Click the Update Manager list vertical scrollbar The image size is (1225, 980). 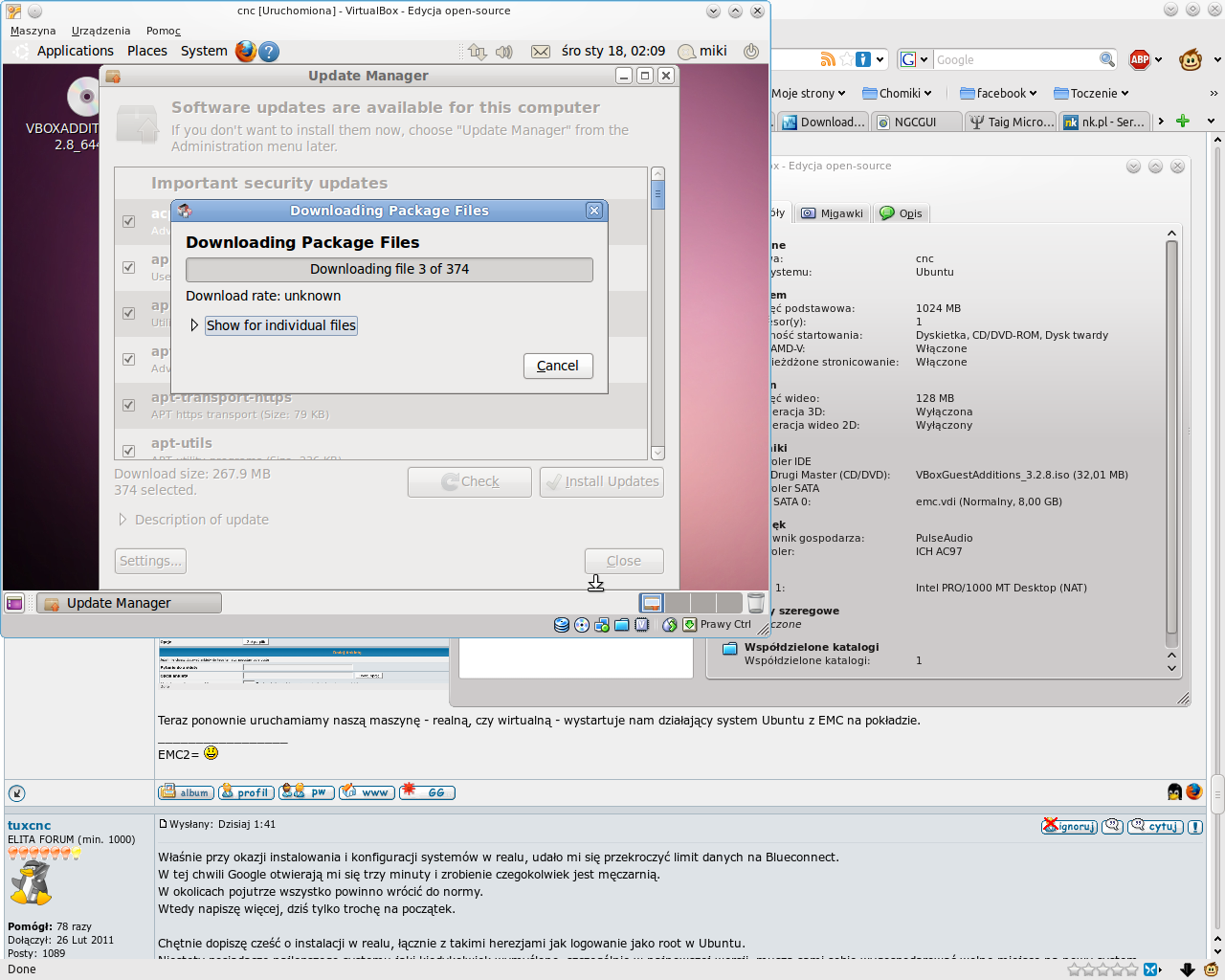click(657, 313)
